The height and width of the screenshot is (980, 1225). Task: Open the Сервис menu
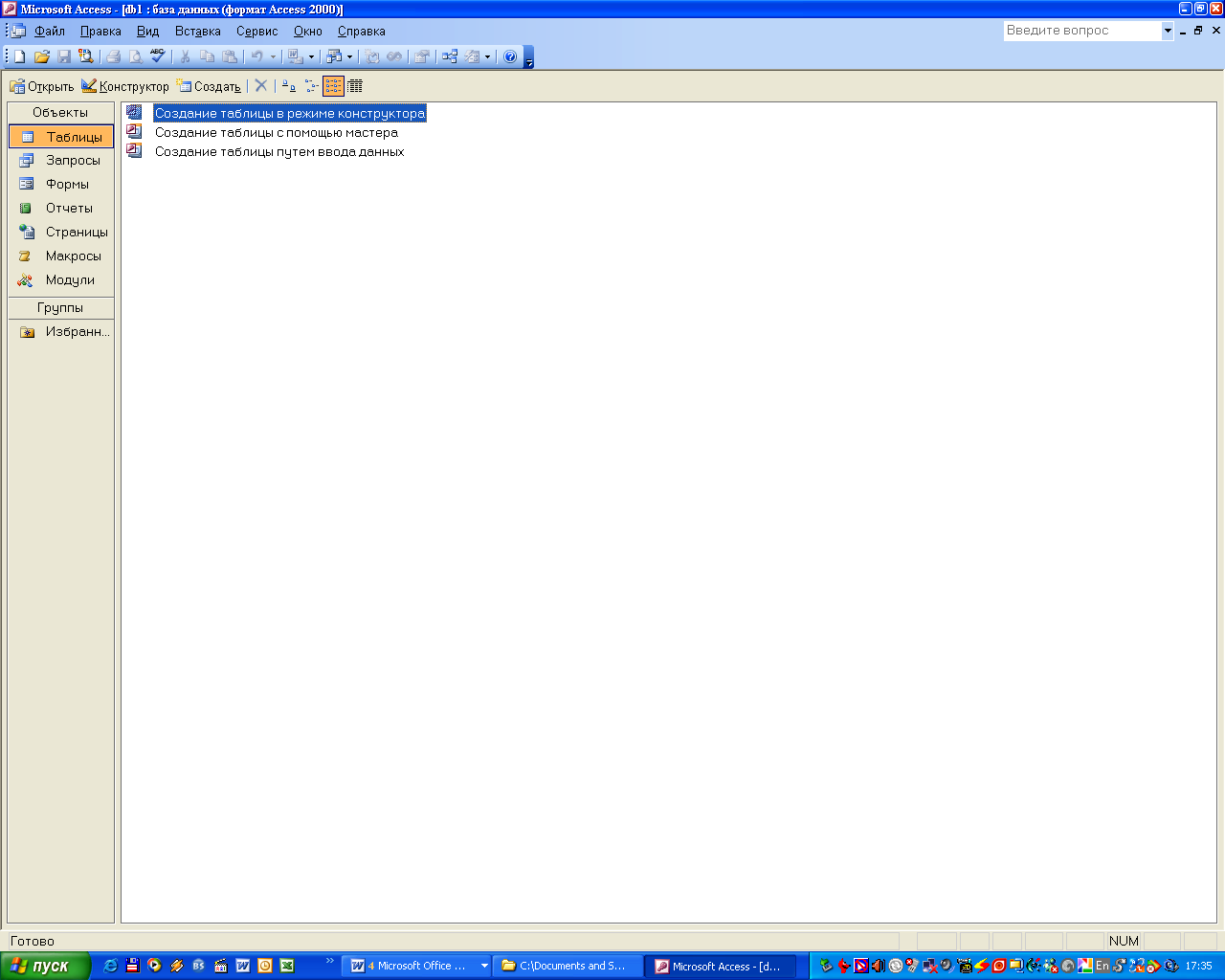coord(257,31)
